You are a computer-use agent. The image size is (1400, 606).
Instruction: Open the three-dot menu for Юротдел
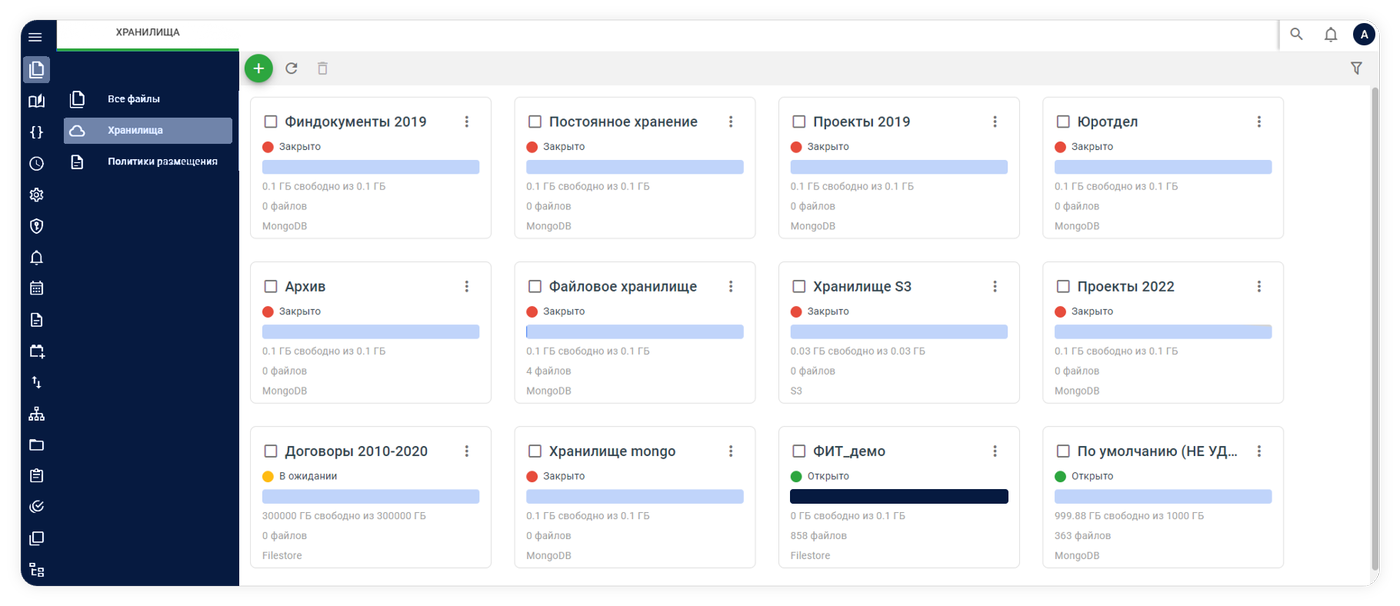tap(1258, 122)
